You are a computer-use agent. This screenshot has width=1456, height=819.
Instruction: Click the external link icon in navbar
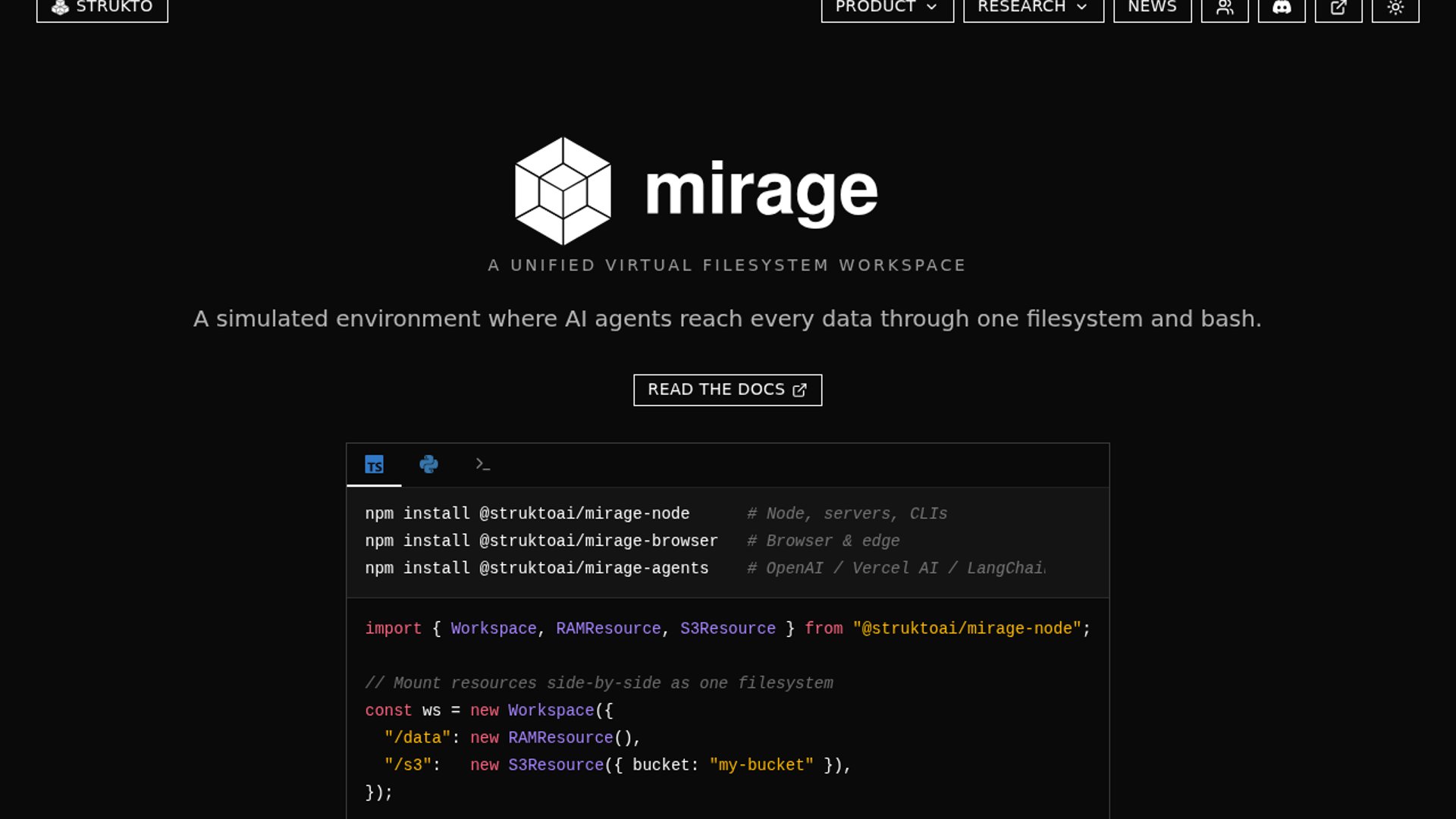(1338, 8)
